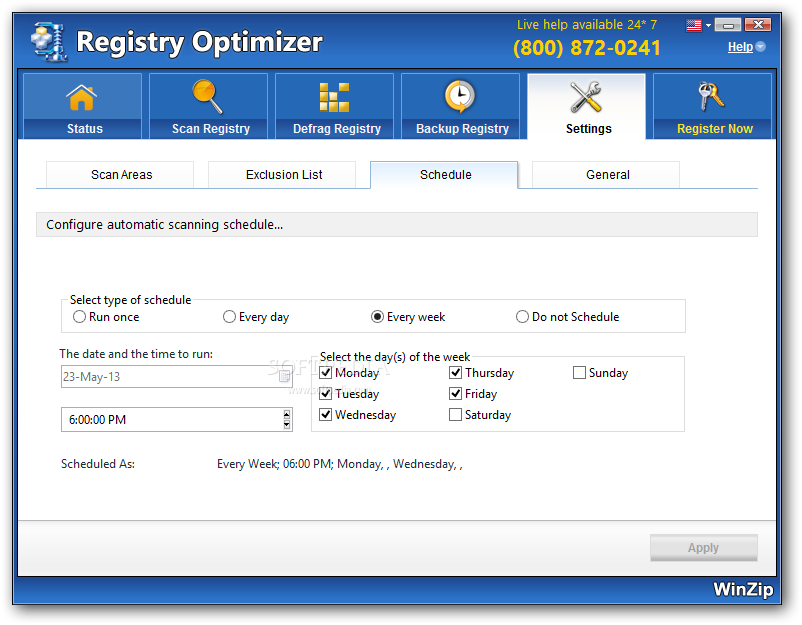Uncheck the Monday checkbox
The image size is (802, 625).
[325, 372]
